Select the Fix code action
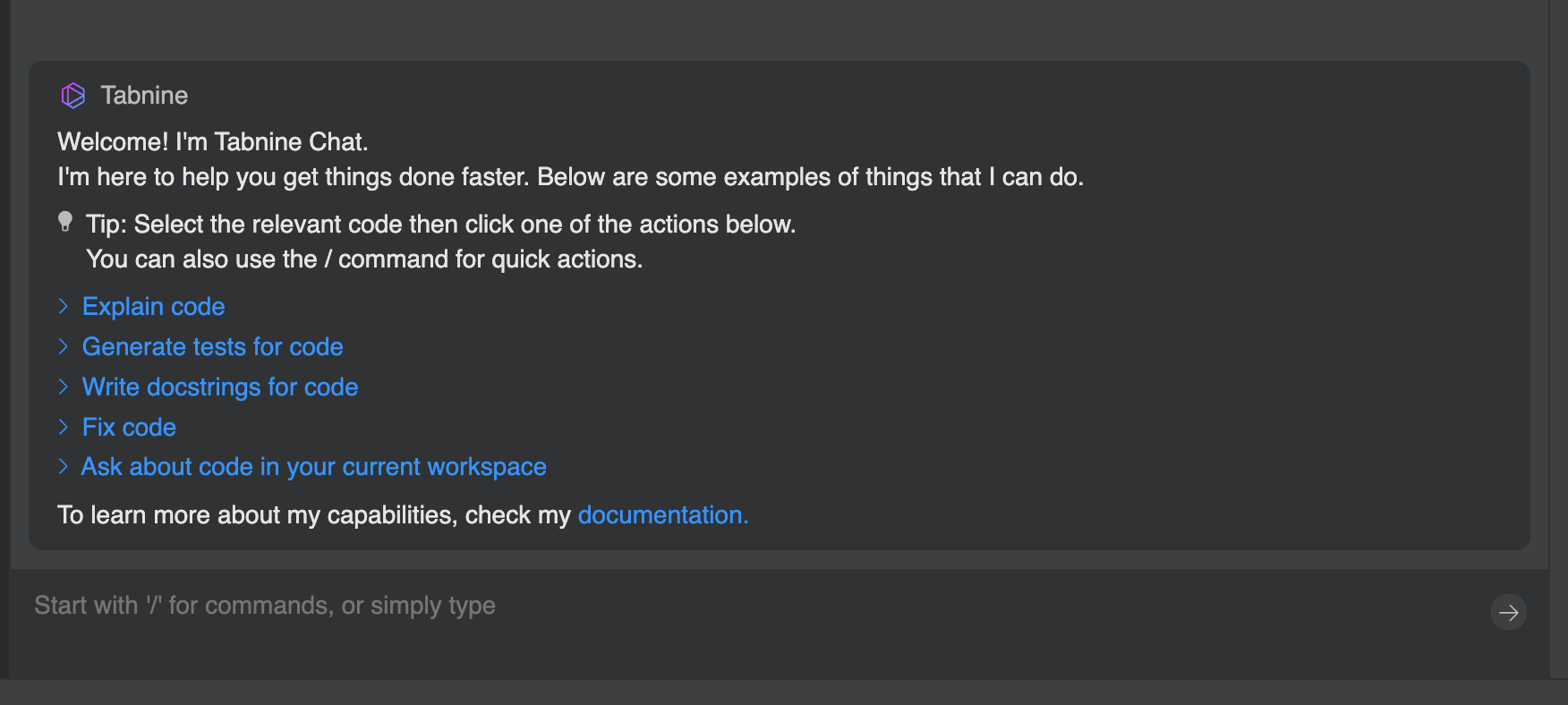 click(x=129, y=427)
